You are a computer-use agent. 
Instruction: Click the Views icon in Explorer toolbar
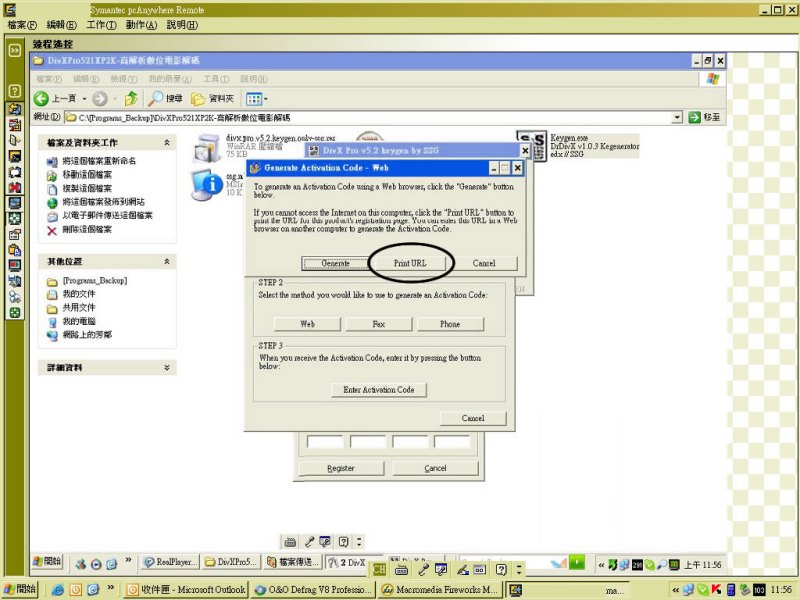[254, 98]
